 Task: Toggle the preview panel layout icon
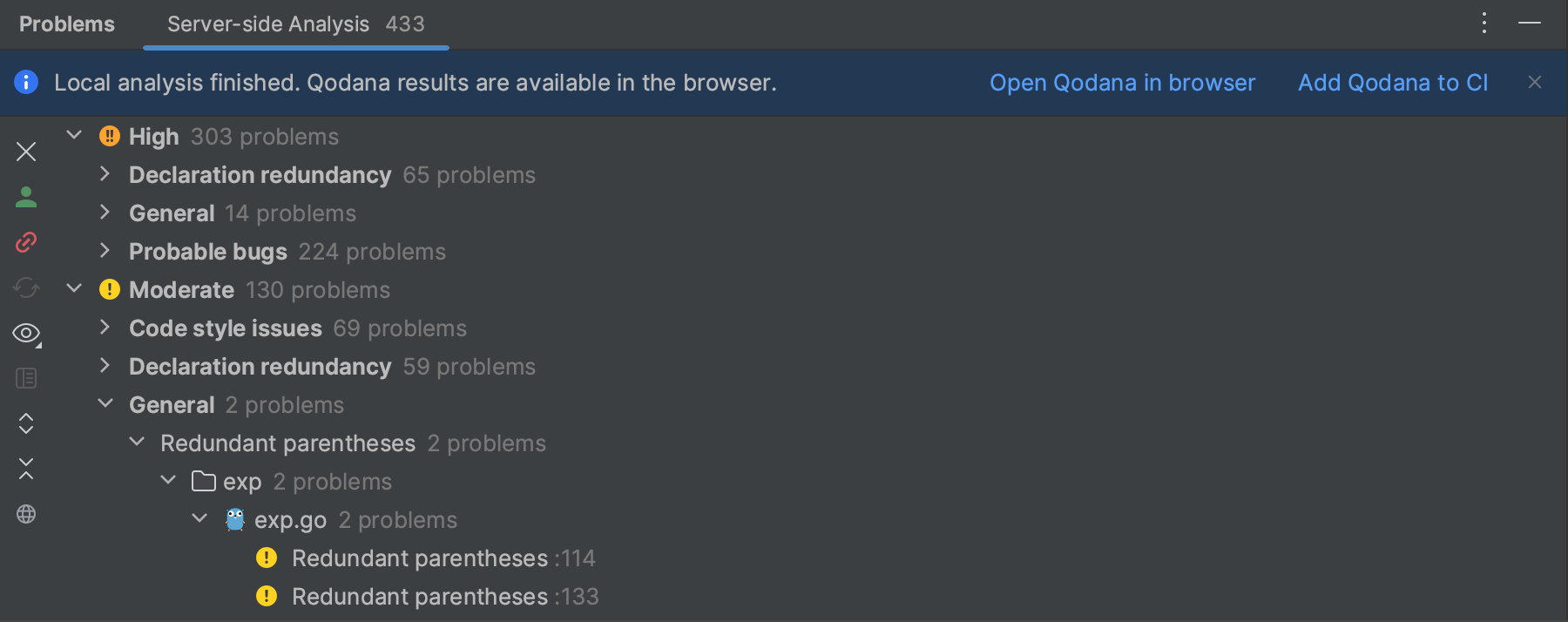click(26, 378)
